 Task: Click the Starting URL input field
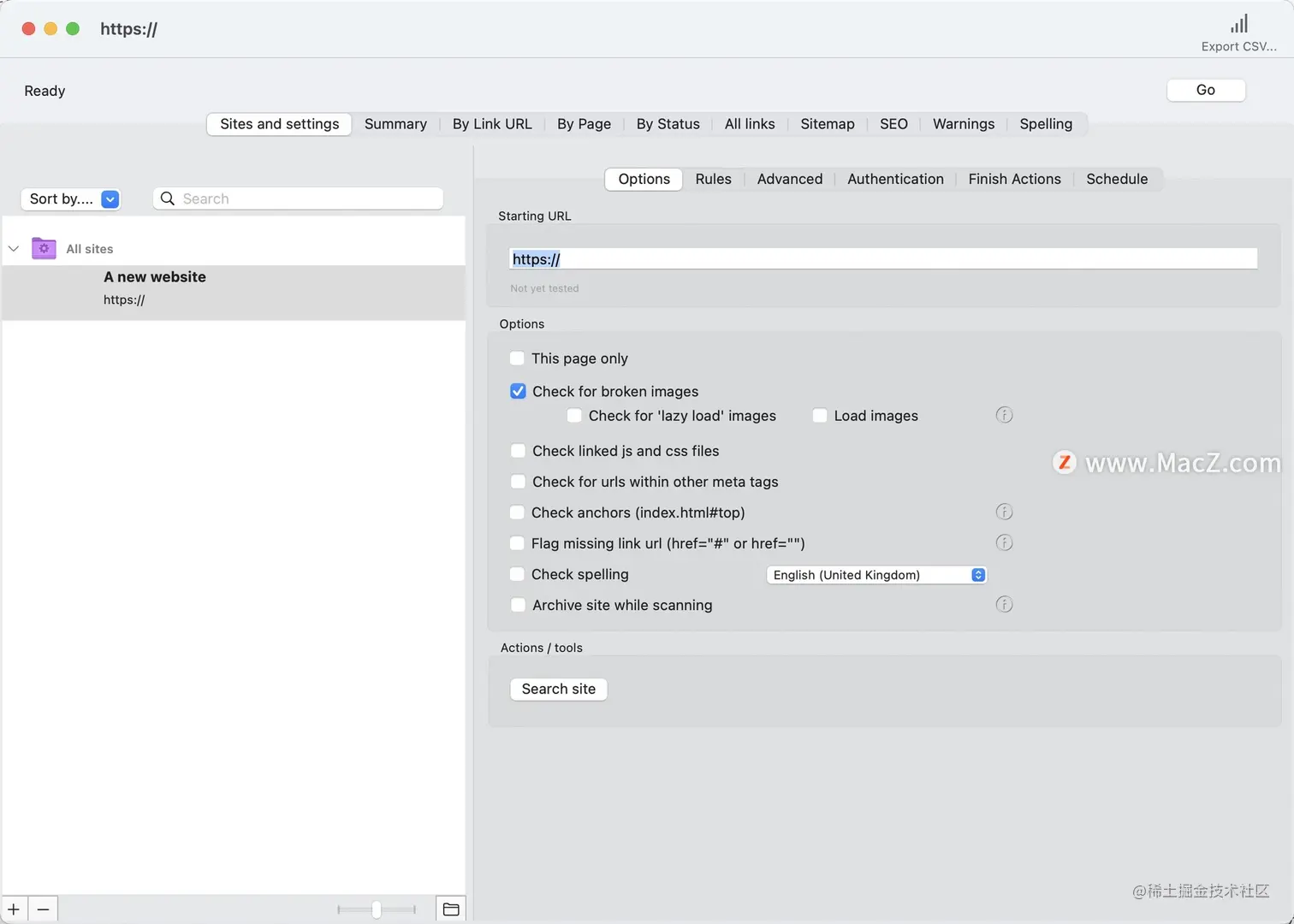883,259
